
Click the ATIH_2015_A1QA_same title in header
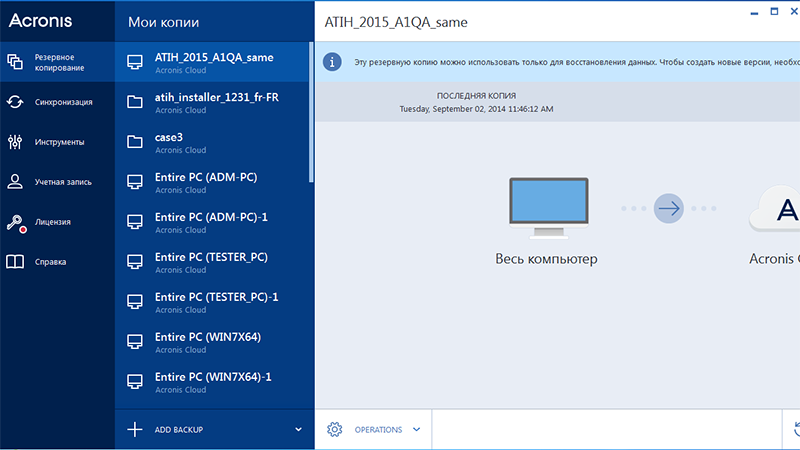click(396, 22)
